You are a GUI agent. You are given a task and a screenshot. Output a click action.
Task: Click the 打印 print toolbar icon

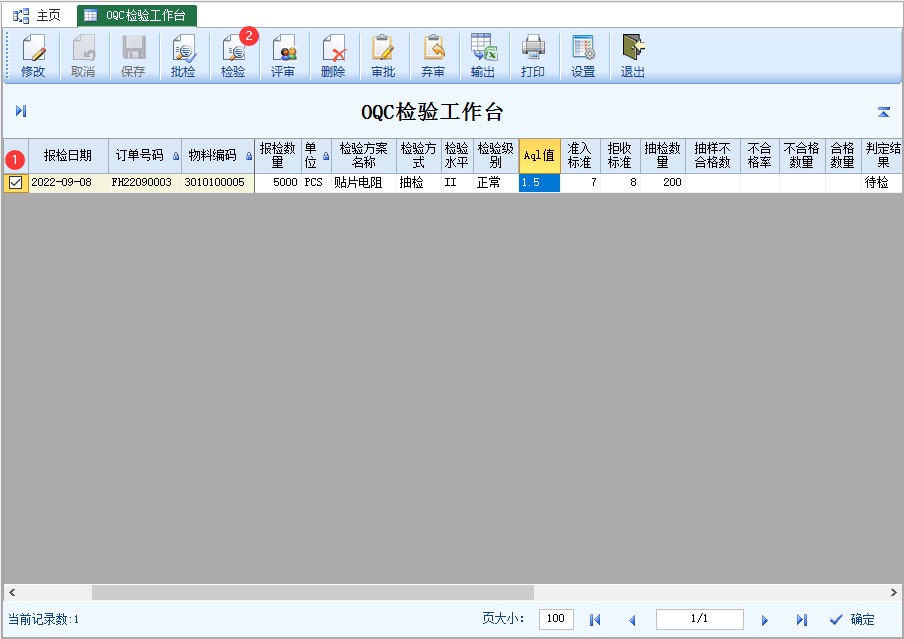pos(533,56)
